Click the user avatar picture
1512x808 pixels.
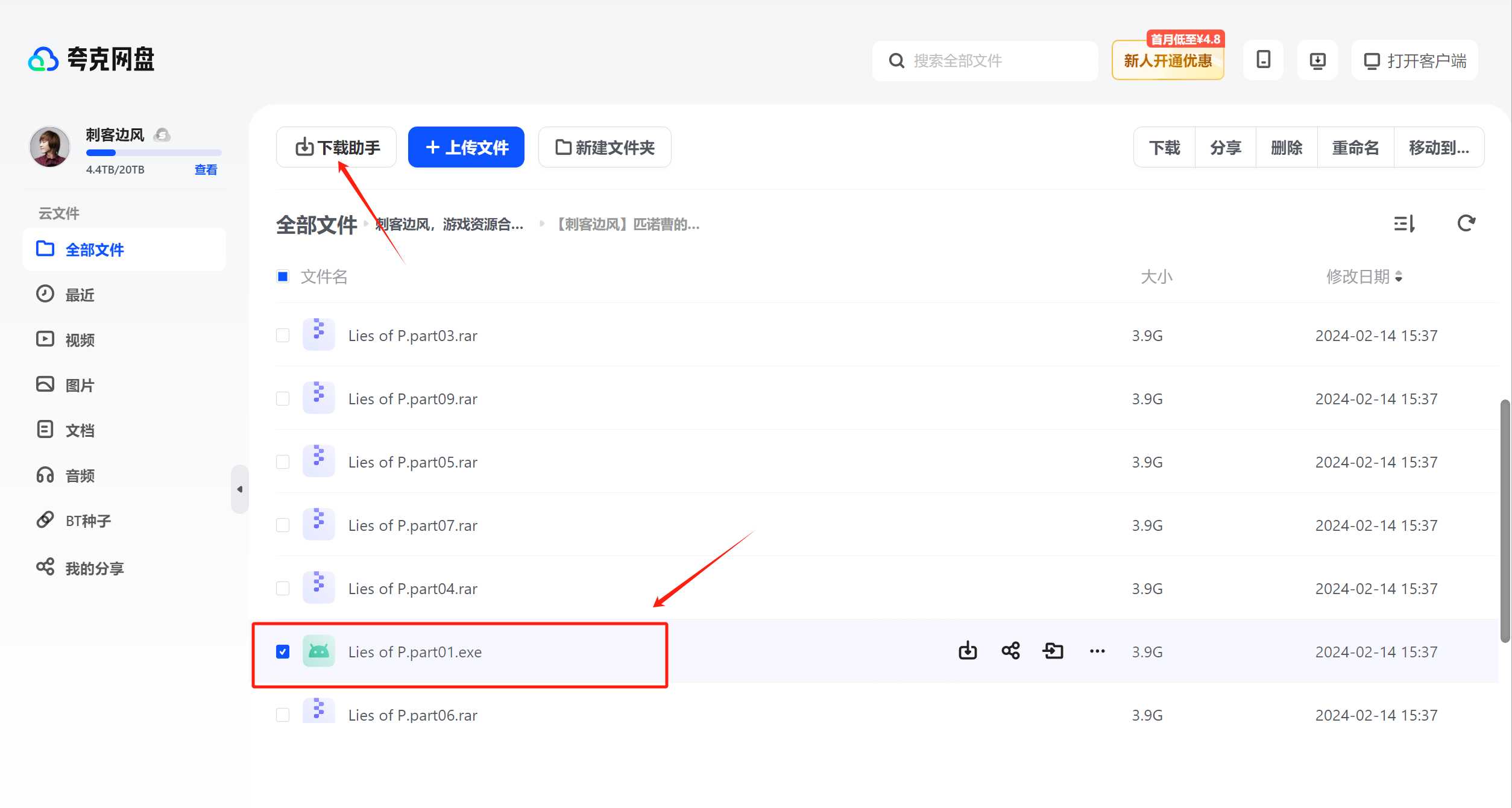pyautogui.click(x=50, y=147)
